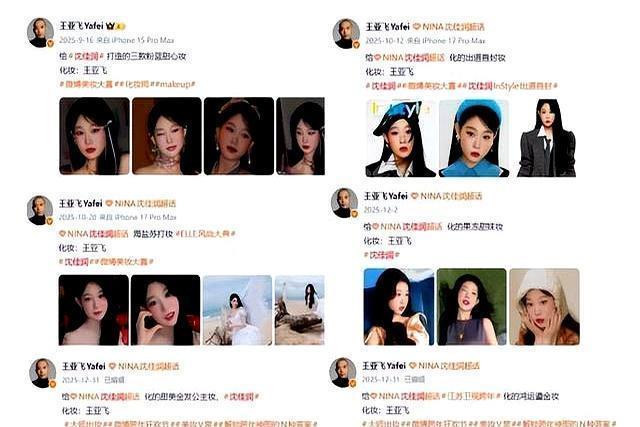View the white dress beach photo

(x=237, y=310)
